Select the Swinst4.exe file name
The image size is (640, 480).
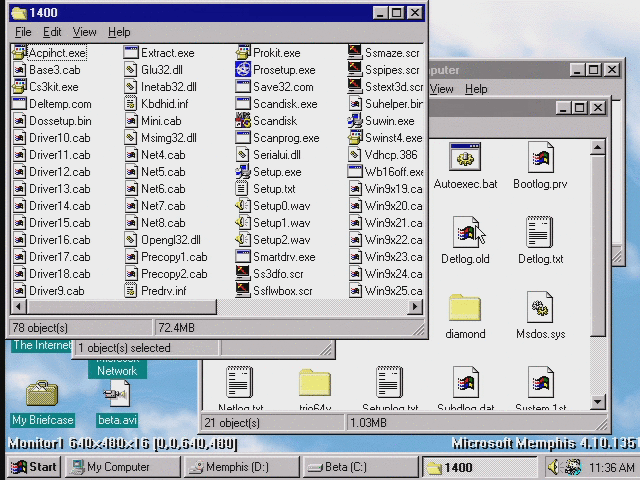[393, 138]
